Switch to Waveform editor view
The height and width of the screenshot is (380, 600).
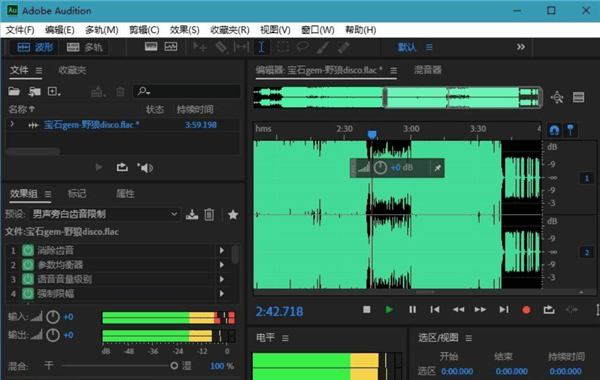click(34, 47)
